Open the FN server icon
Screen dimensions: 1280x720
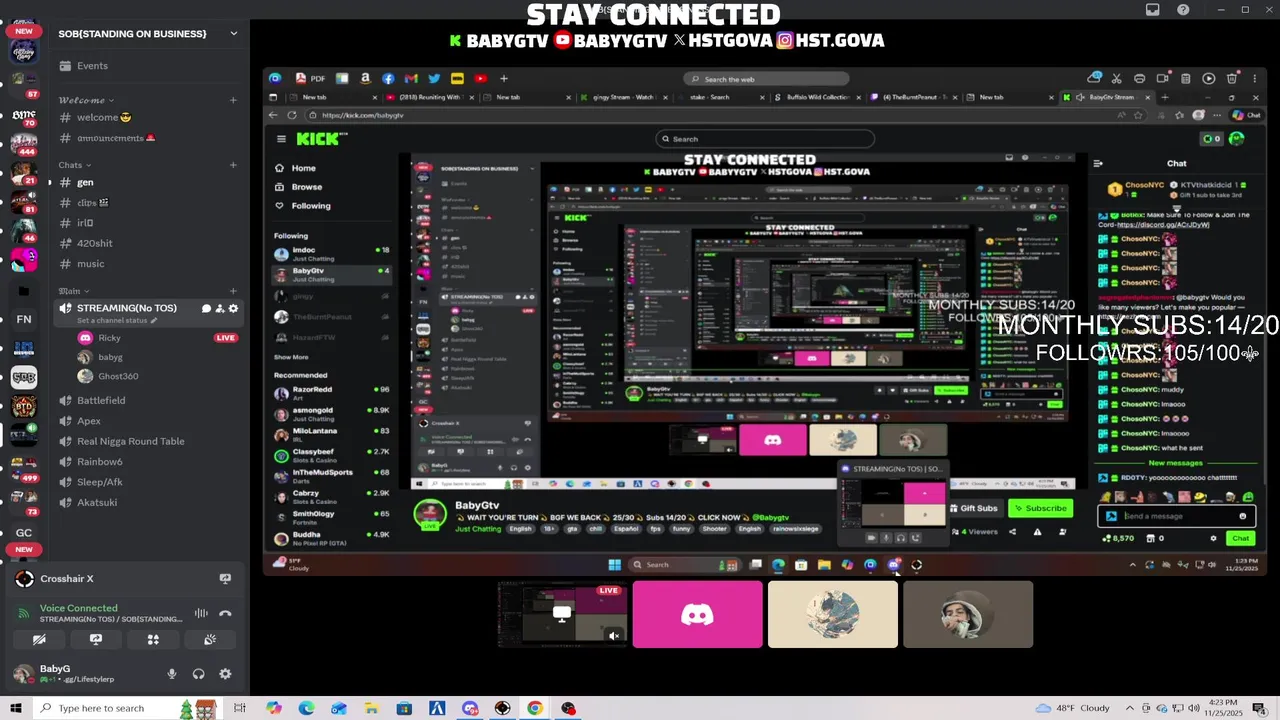point(24,319)
